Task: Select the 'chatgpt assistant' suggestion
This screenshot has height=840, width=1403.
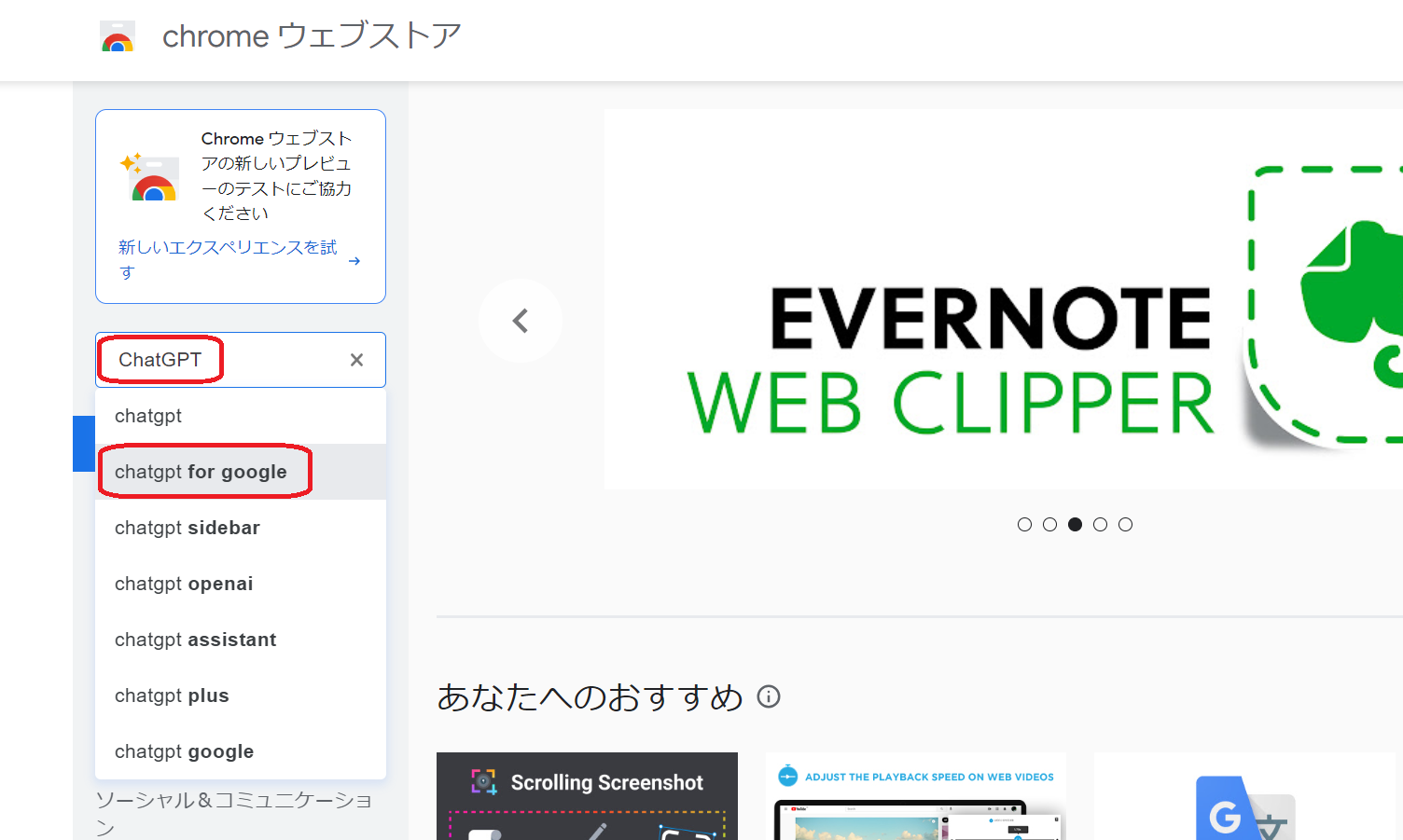Action: [x=241, y=640]
